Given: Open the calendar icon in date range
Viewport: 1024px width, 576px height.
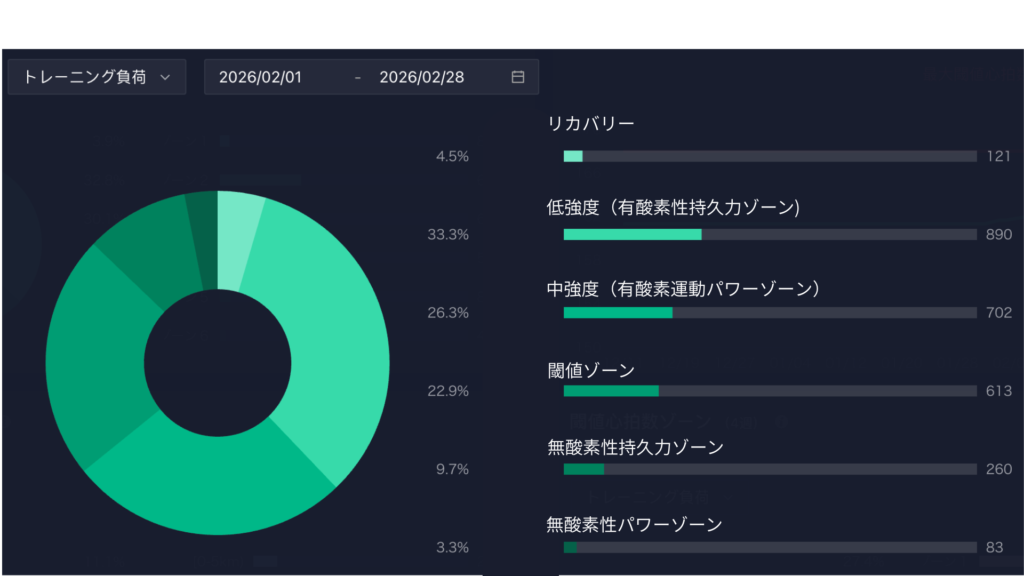Looking at the screenshot, I should pyautogui.click(x=517, y=77).
